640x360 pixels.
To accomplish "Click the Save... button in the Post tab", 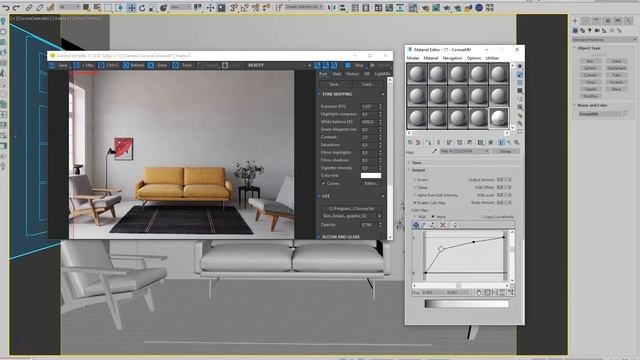I will click(x=335, y=84).
